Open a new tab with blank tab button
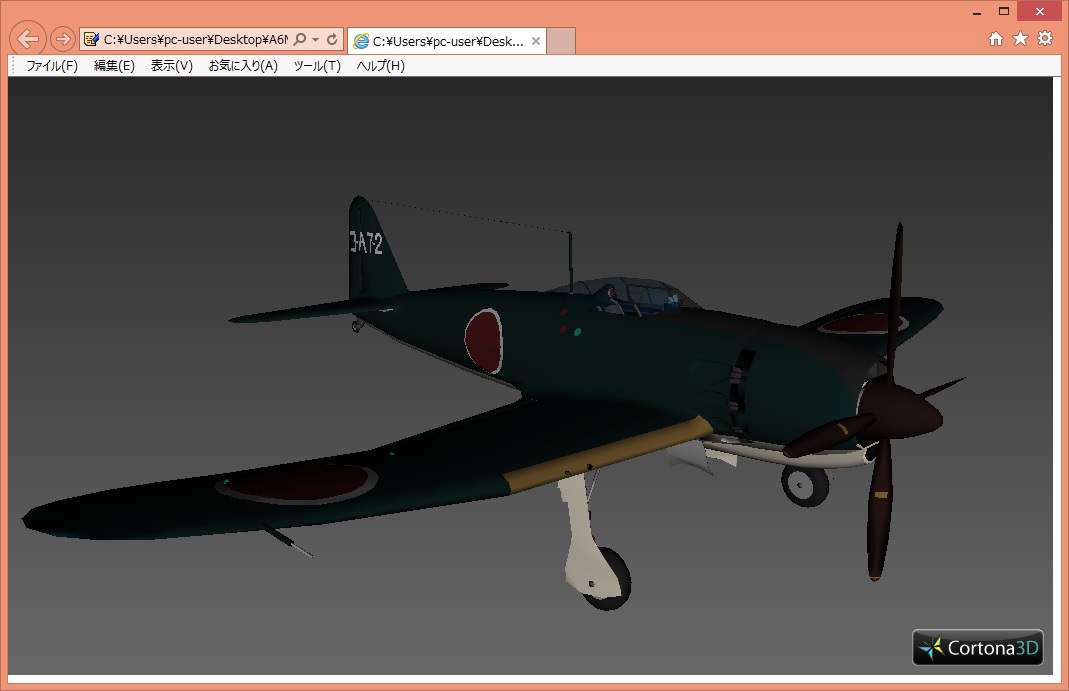Viewport: 1069px width, 691px height. [x=562, y=41]
